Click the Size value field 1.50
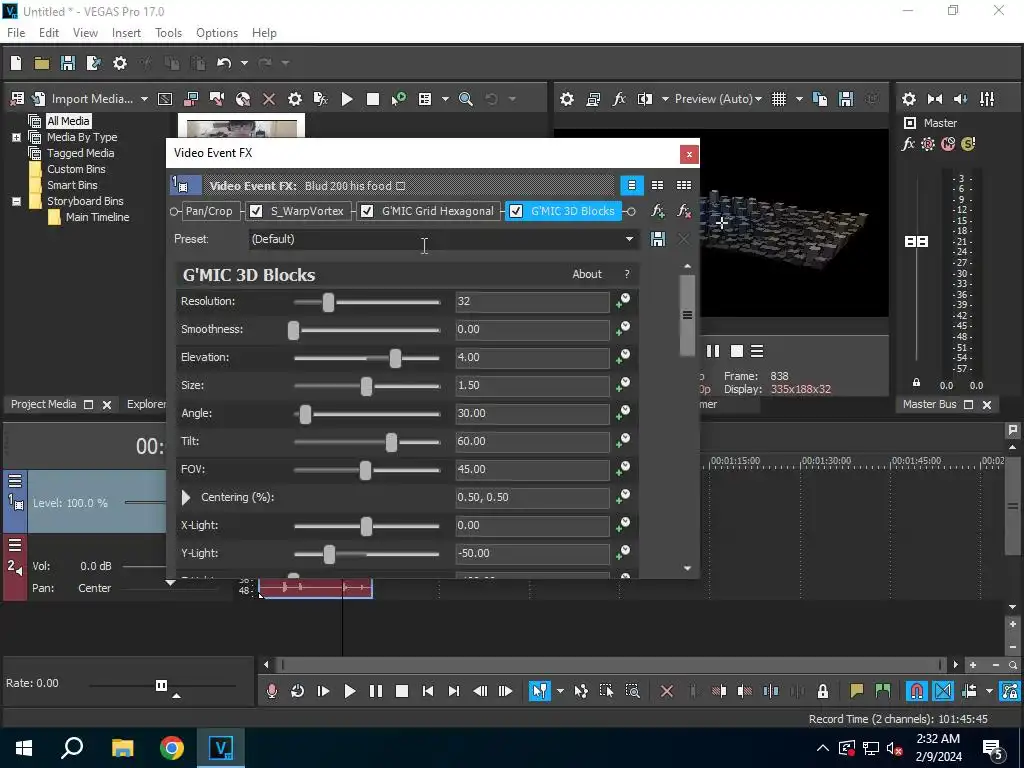 532,385
